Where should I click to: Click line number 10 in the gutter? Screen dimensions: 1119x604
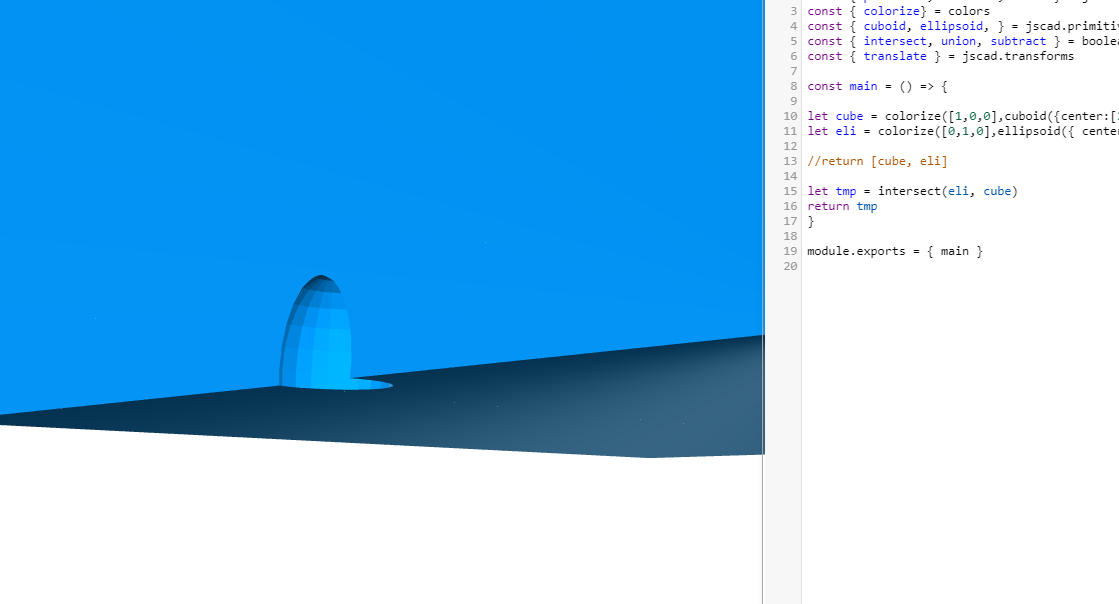[790, 115]
